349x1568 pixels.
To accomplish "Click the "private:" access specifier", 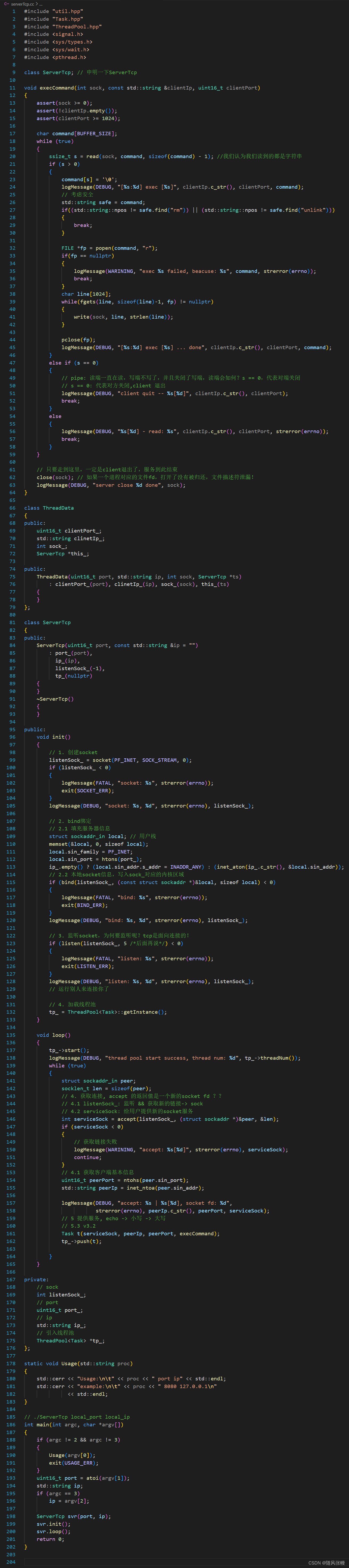I will pos(36,1279).
